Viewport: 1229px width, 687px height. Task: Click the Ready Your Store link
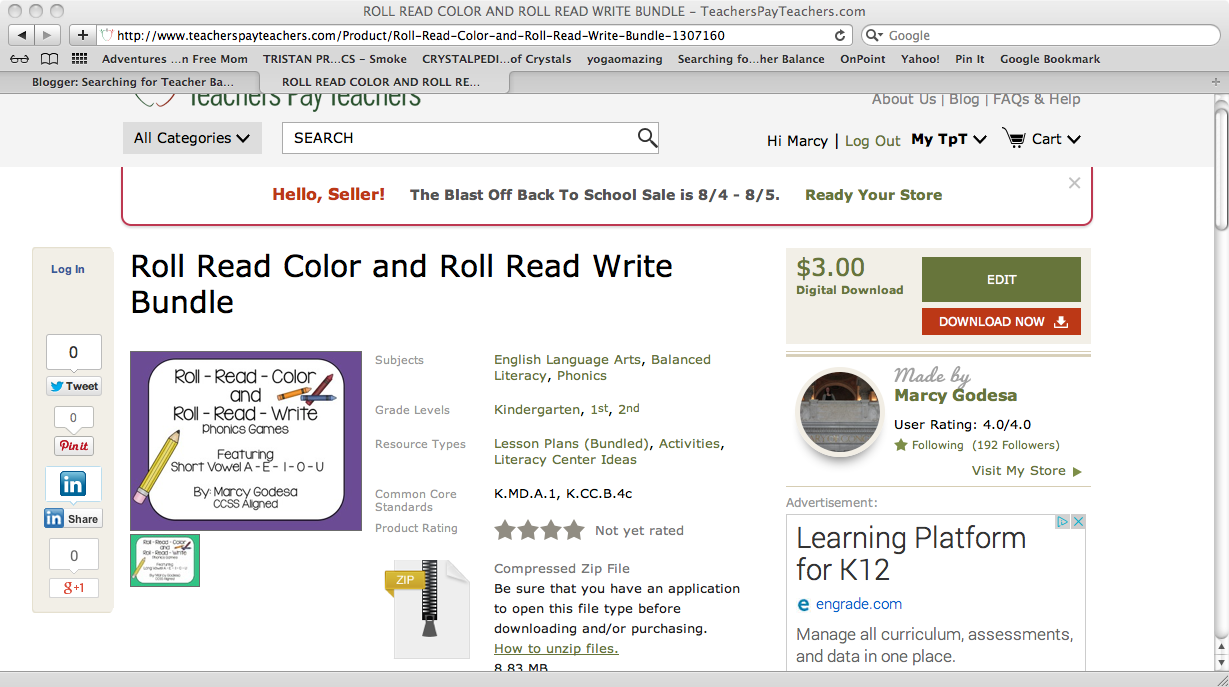coord(873,195)
